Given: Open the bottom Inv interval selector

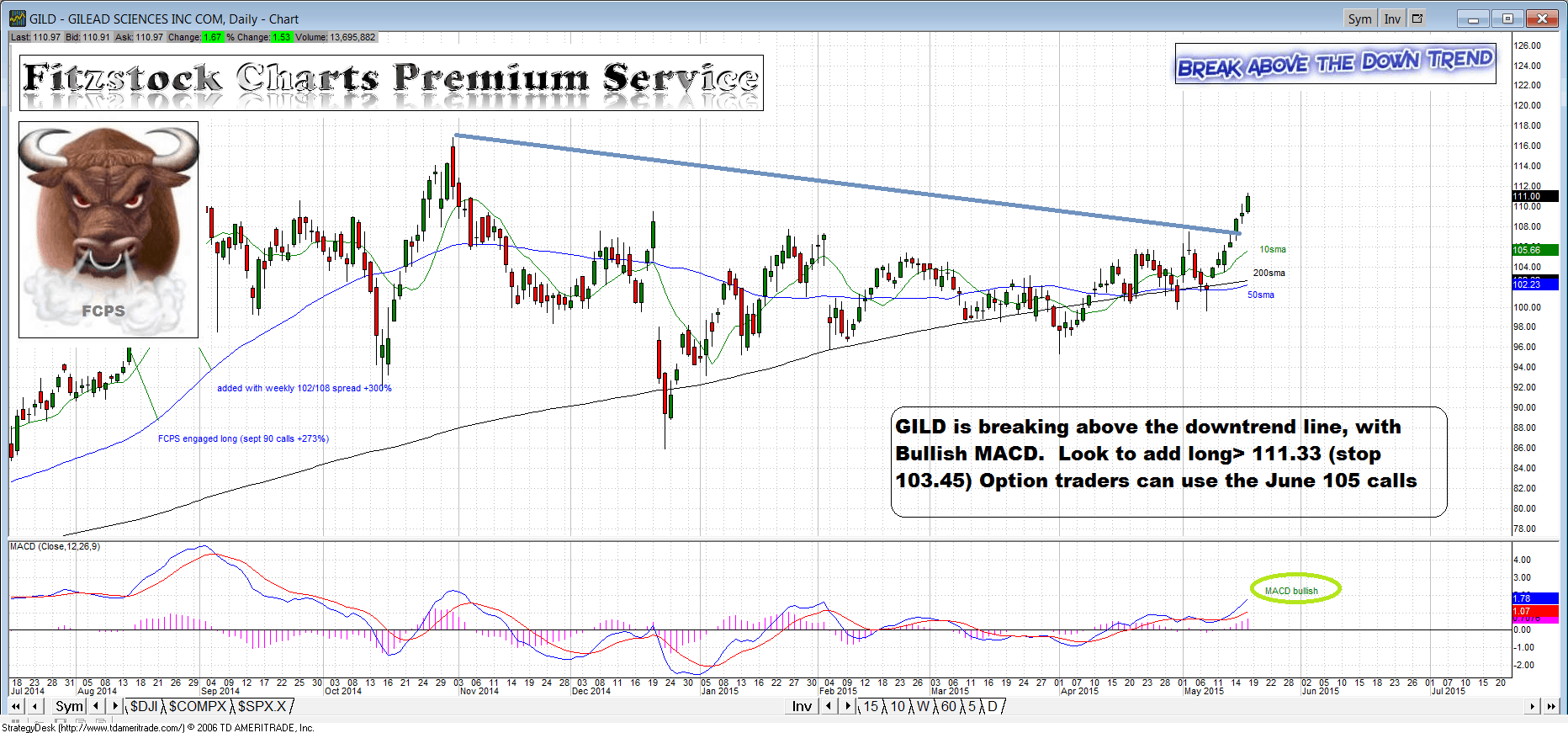Looking at the screenshot, I should (802, 707).
